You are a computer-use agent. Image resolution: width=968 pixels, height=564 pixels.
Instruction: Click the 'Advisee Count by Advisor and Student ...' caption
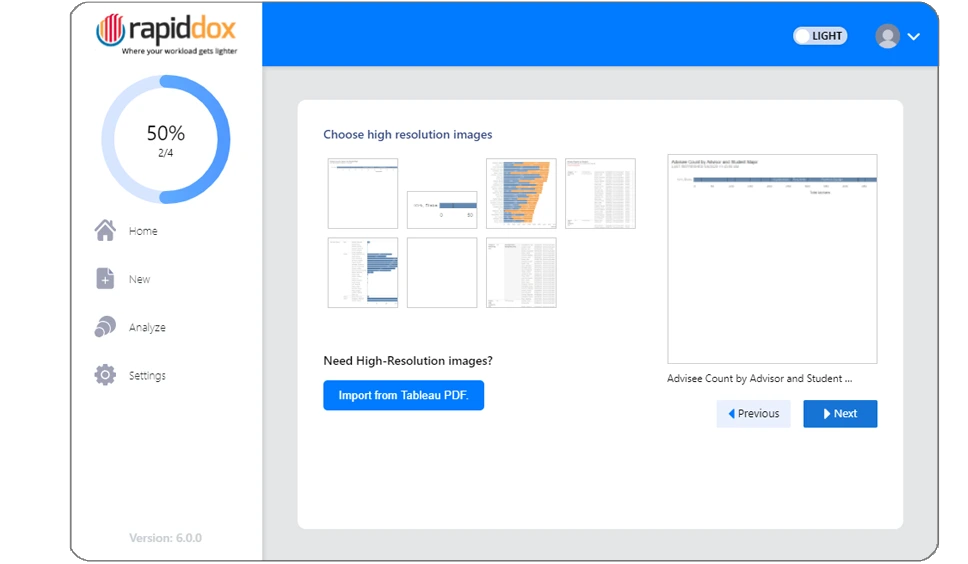pyautogui.click(x=759, y=378)
